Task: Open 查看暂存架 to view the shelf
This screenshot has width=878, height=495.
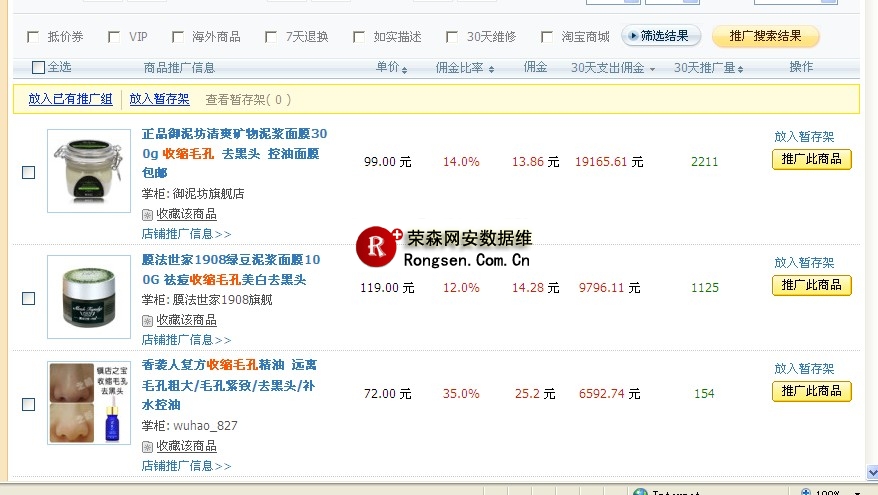Action: (x=248, y=99)
